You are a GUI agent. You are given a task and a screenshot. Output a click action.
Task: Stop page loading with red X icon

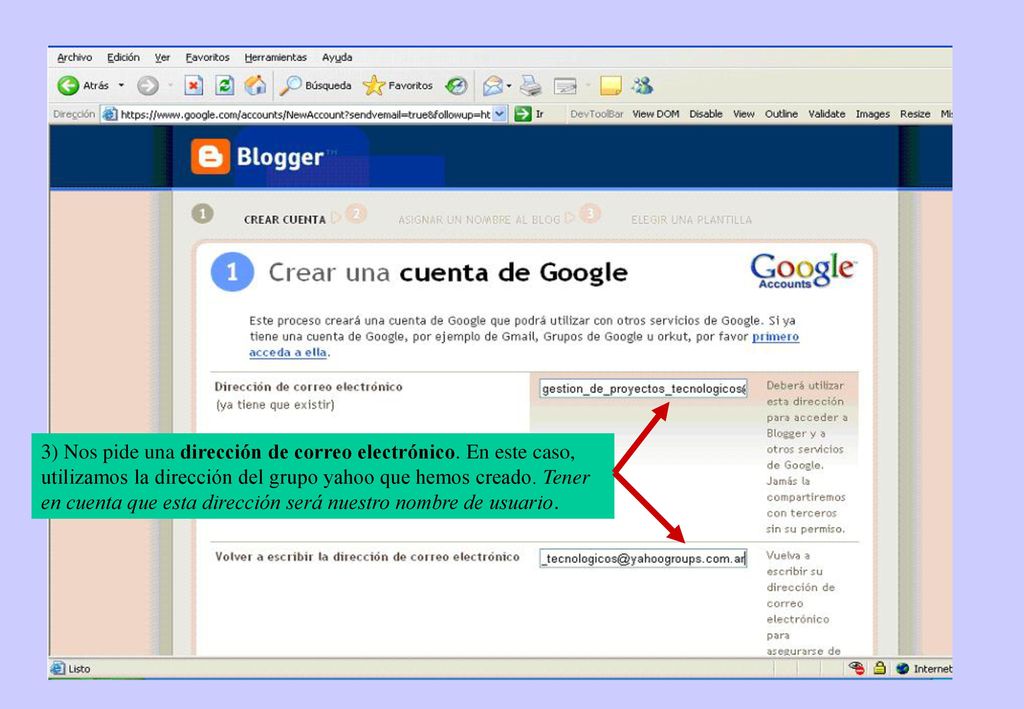(193, 86)
